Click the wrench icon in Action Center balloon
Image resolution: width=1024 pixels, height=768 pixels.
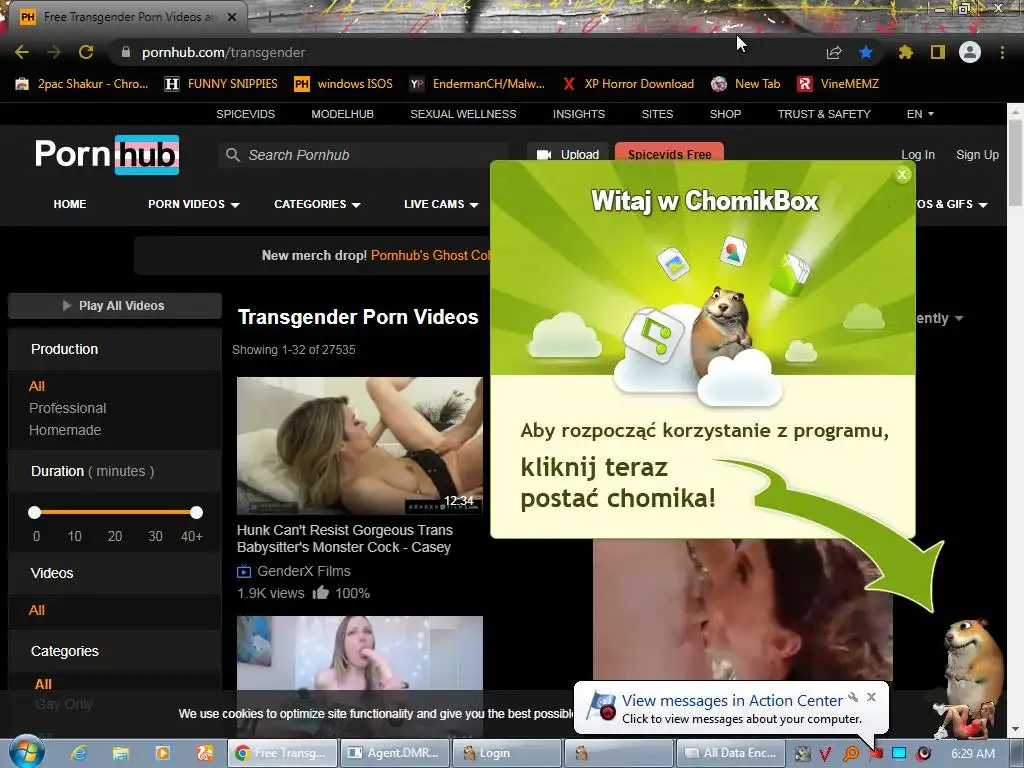[853, 697]
